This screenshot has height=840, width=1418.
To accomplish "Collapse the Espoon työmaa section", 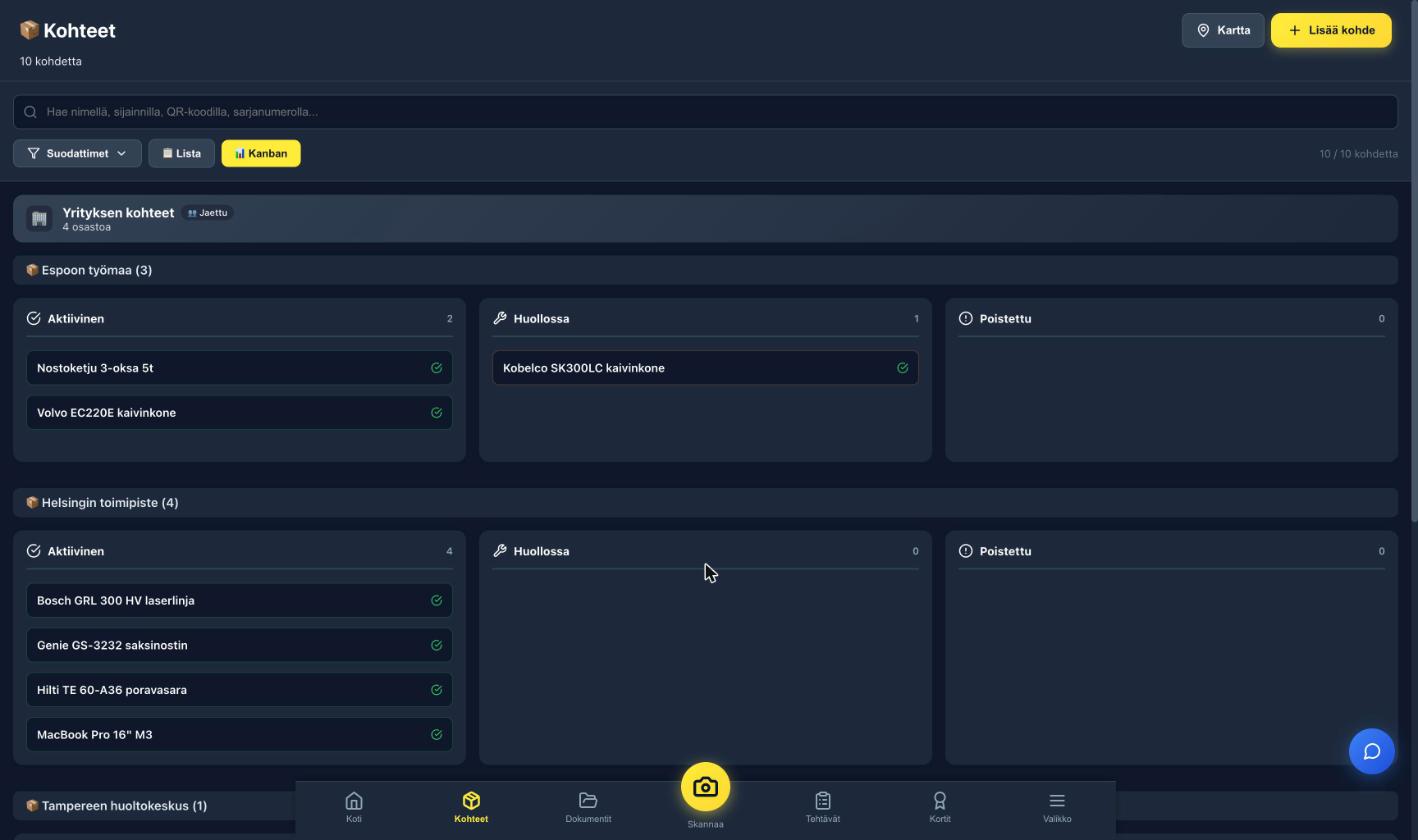I will click(x=705, y=270).
